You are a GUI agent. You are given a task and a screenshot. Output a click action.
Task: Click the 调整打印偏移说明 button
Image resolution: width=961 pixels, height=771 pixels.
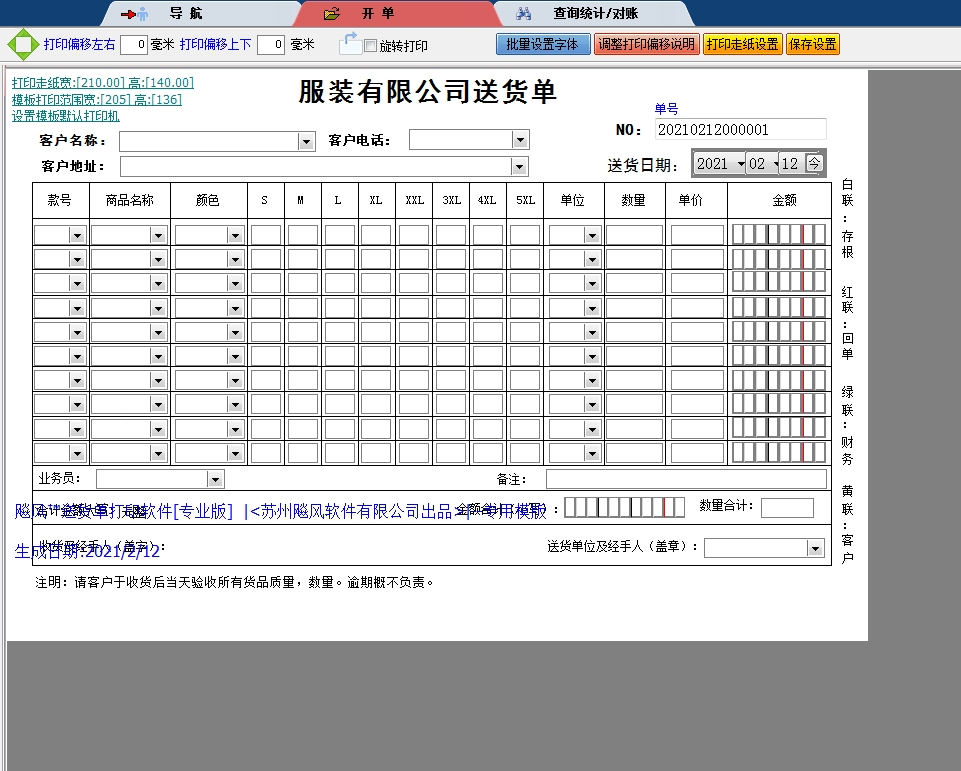647,44
